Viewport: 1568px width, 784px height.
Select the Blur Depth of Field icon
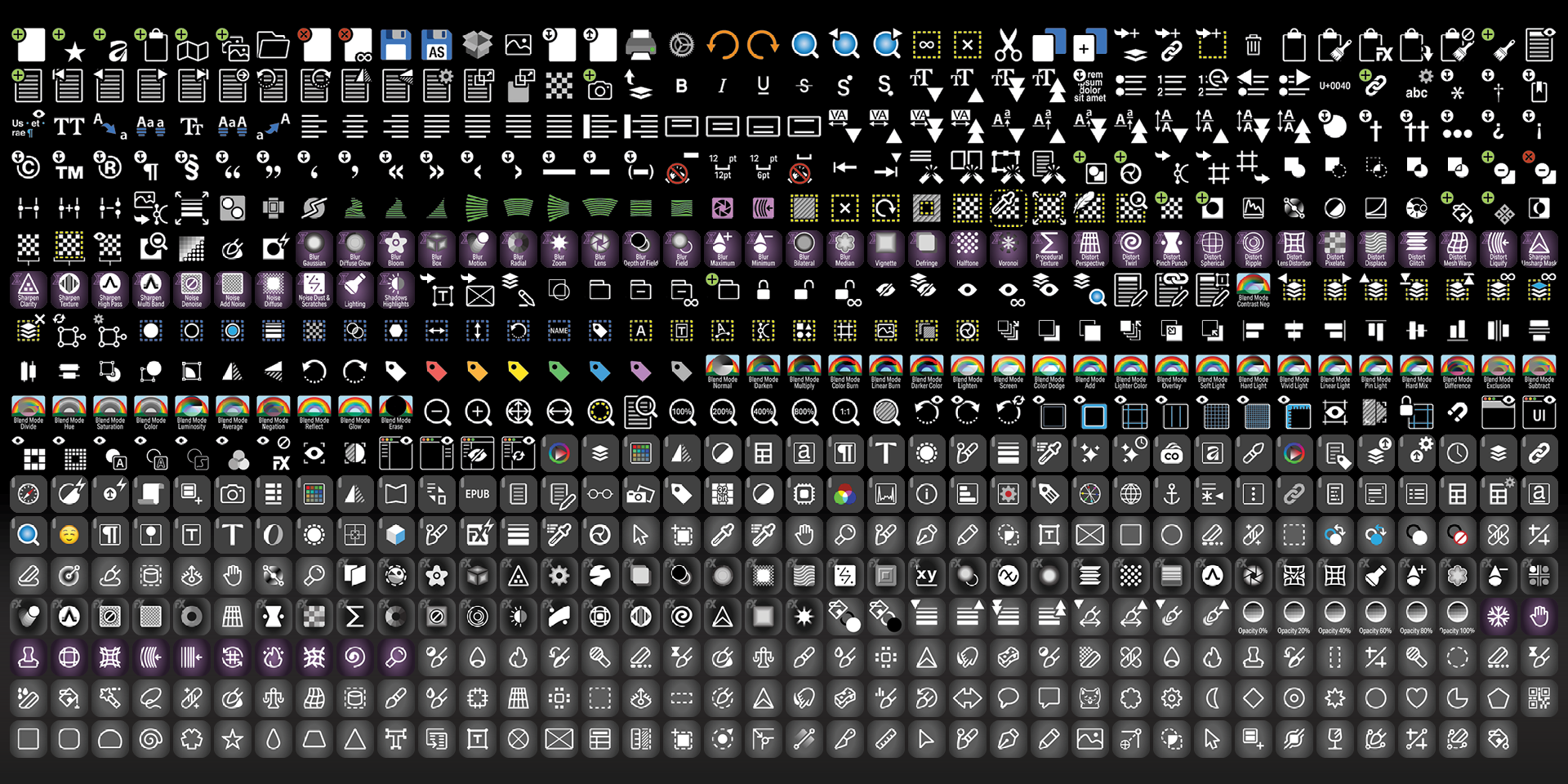(641, 249)
